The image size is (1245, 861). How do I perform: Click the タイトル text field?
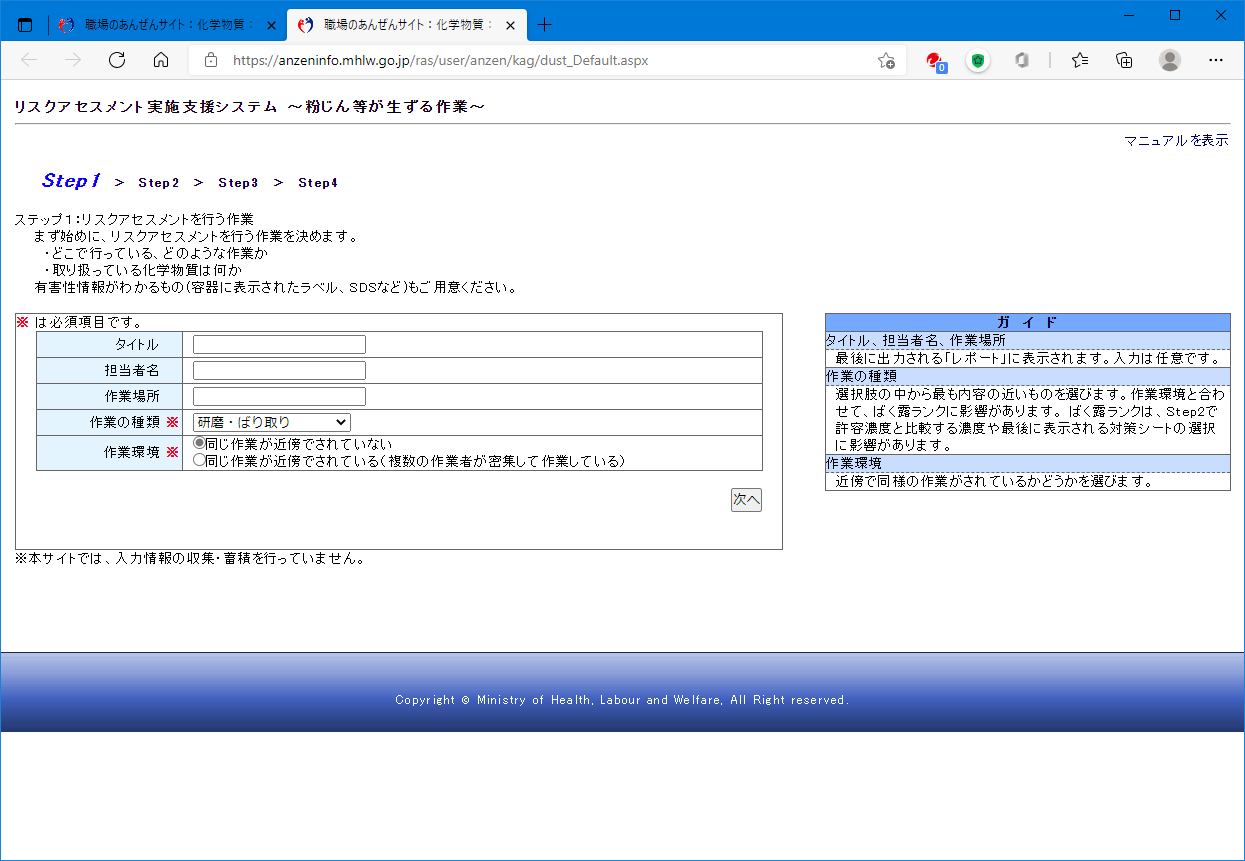[279, 345]
